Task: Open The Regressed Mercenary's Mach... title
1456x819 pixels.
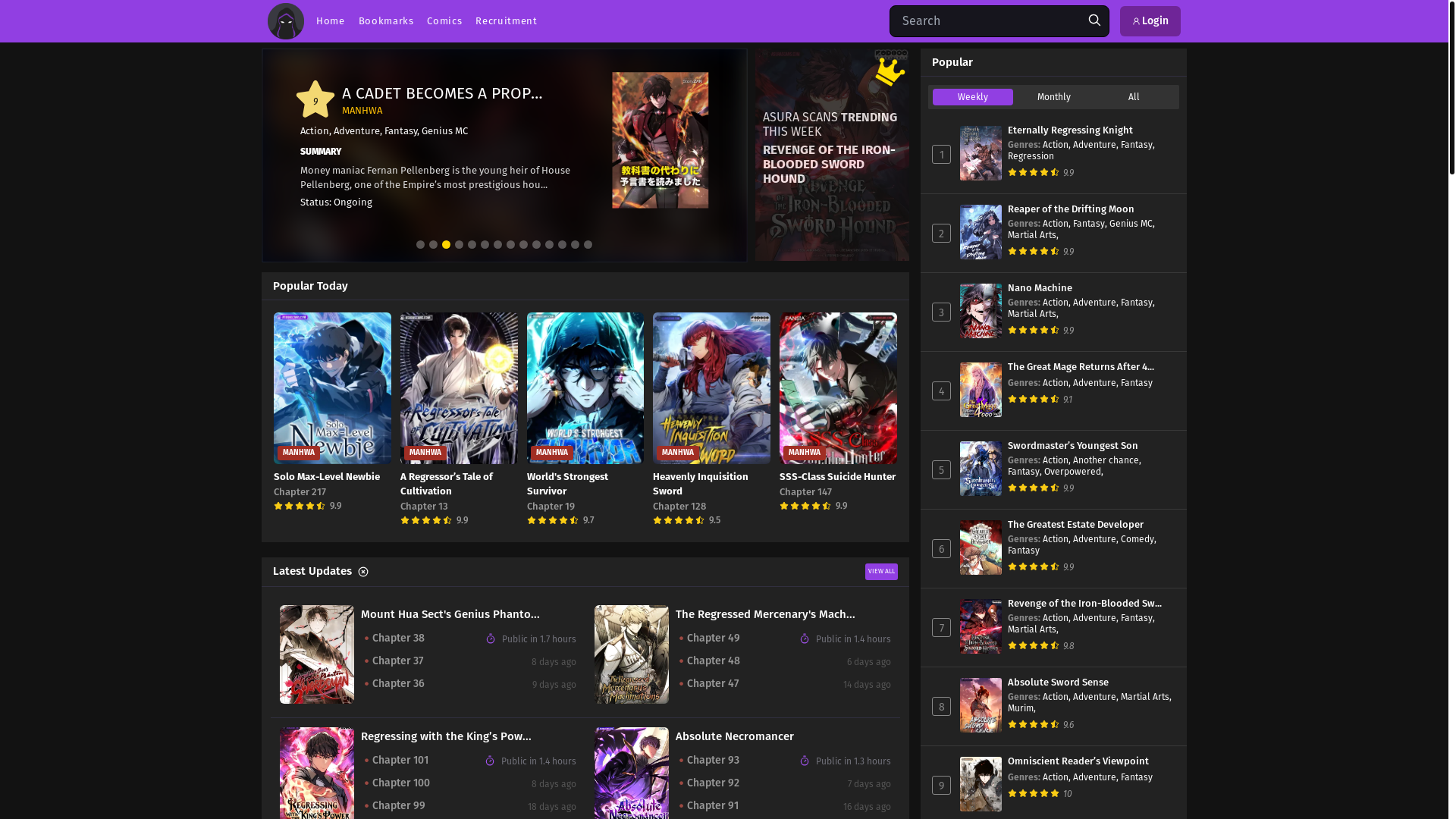Action: point(765,614)
